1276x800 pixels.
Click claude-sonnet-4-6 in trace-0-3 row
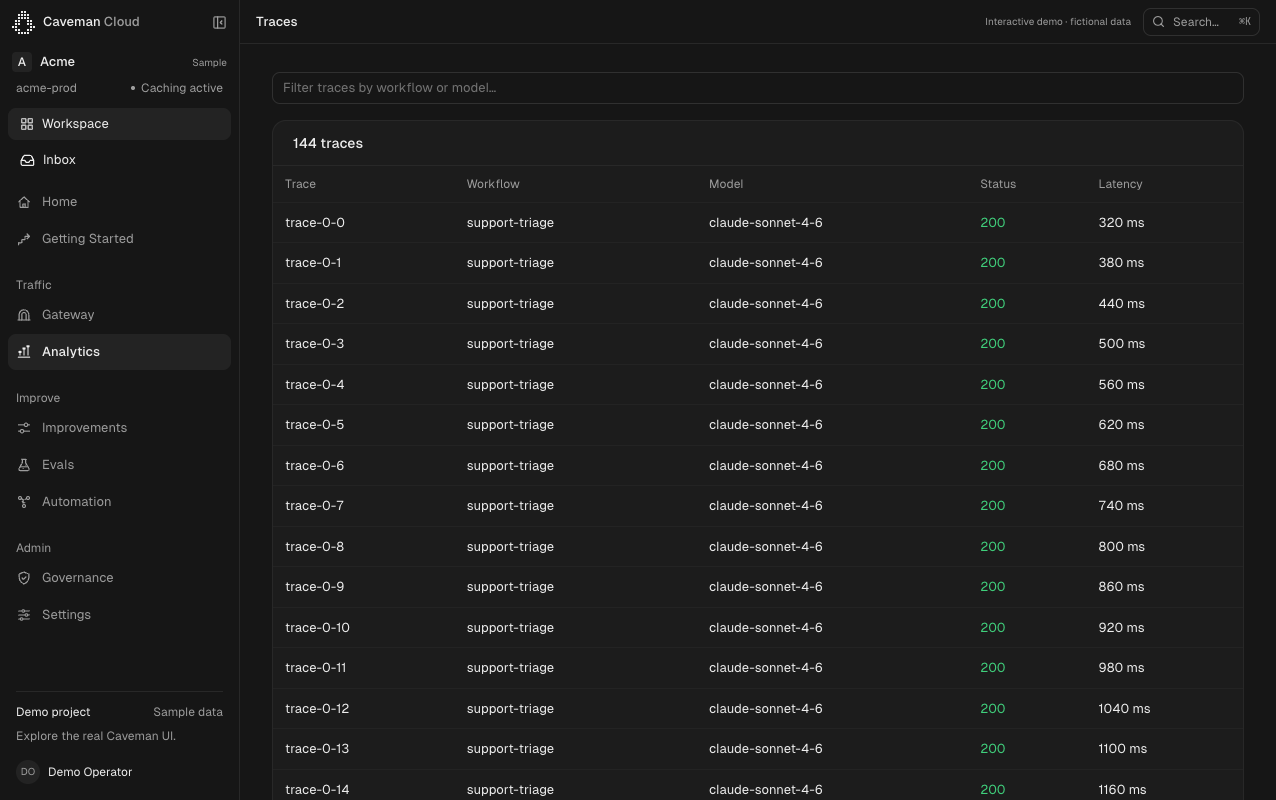click(x=766, y=344)
